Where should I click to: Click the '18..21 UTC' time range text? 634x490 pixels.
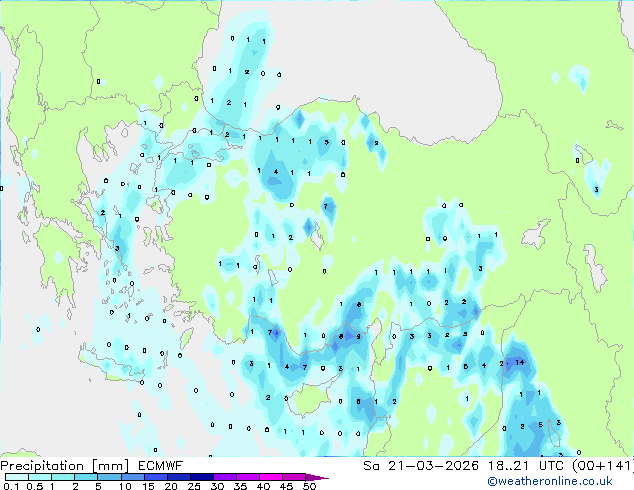[526, 466]
